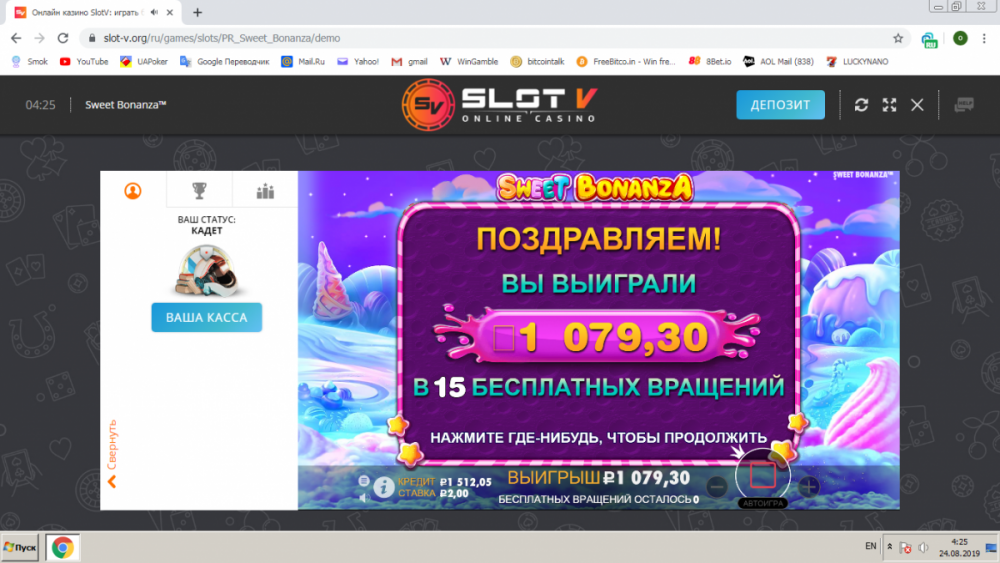Mute the slot game sound icon
This screenshot has height=563, width=1000.
click(x=364, y=497)
